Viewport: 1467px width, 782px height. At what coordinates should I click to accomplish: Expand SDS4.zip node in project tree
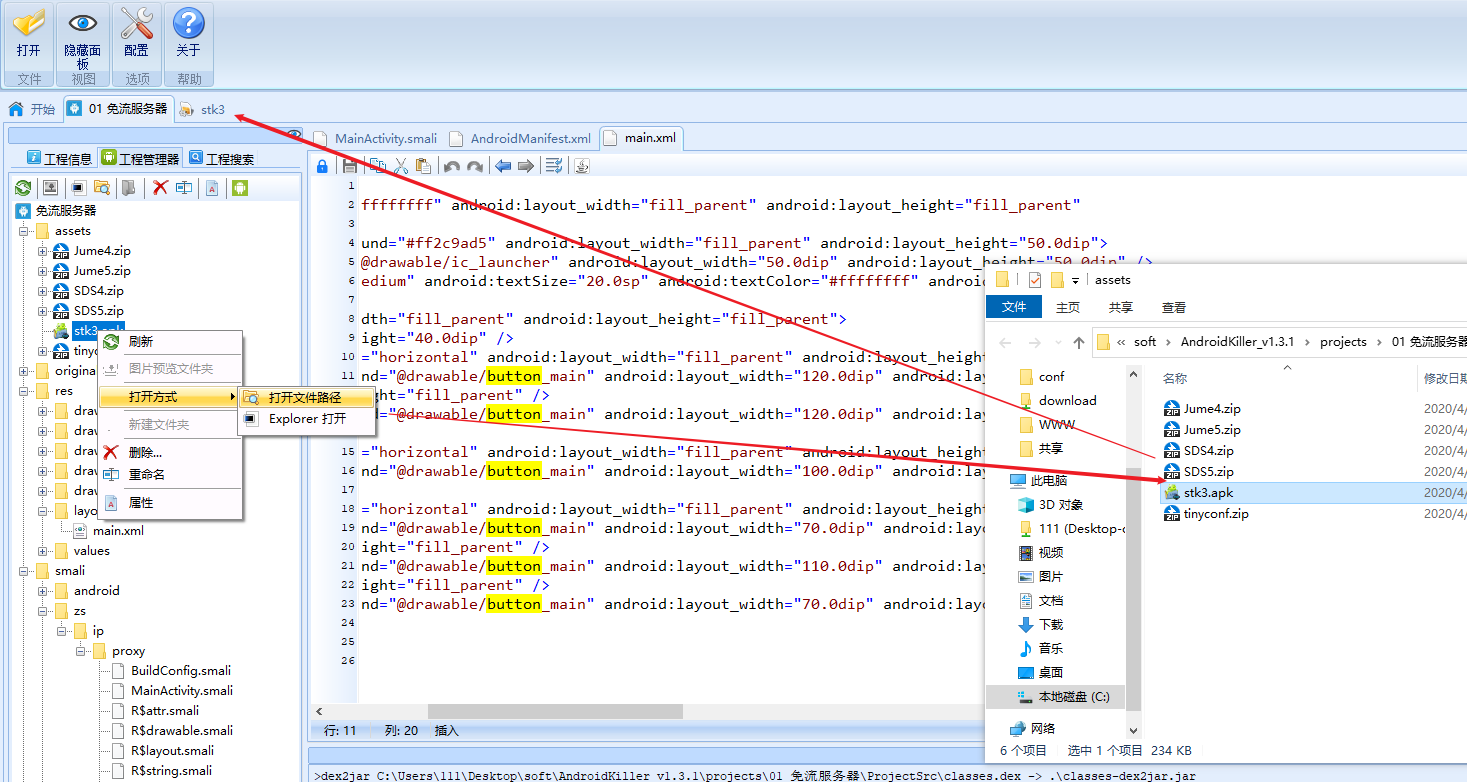pos(43,291)
